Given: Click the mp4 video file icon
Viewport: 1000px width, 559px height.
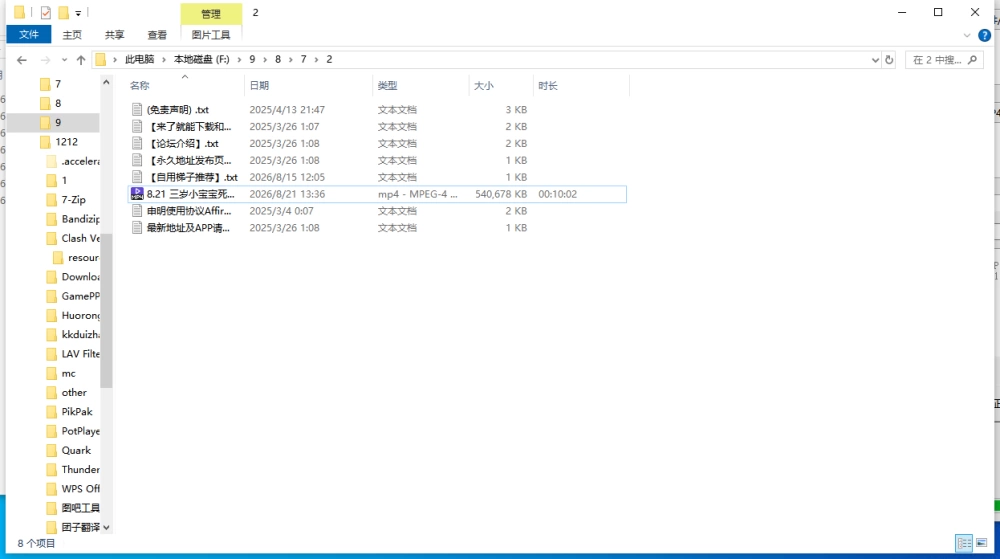Looking at the screenshot, I should pyautogui.click(x=136, y=194).
